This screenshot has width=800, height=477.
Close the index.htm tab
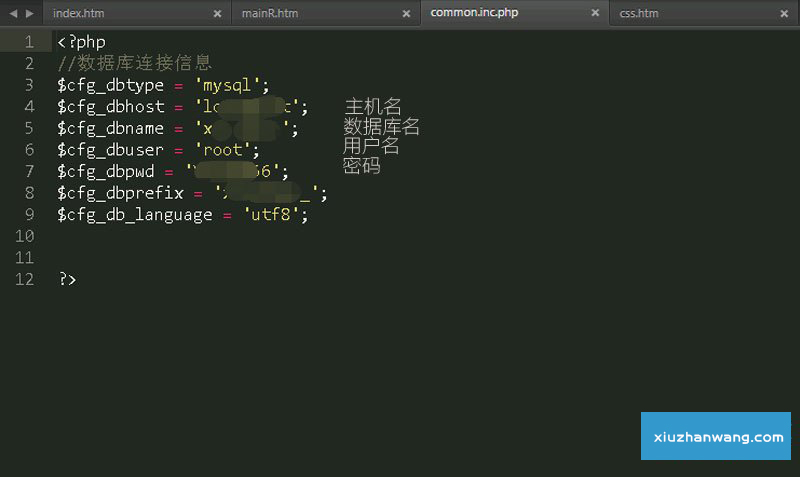(x=217, y=14)
